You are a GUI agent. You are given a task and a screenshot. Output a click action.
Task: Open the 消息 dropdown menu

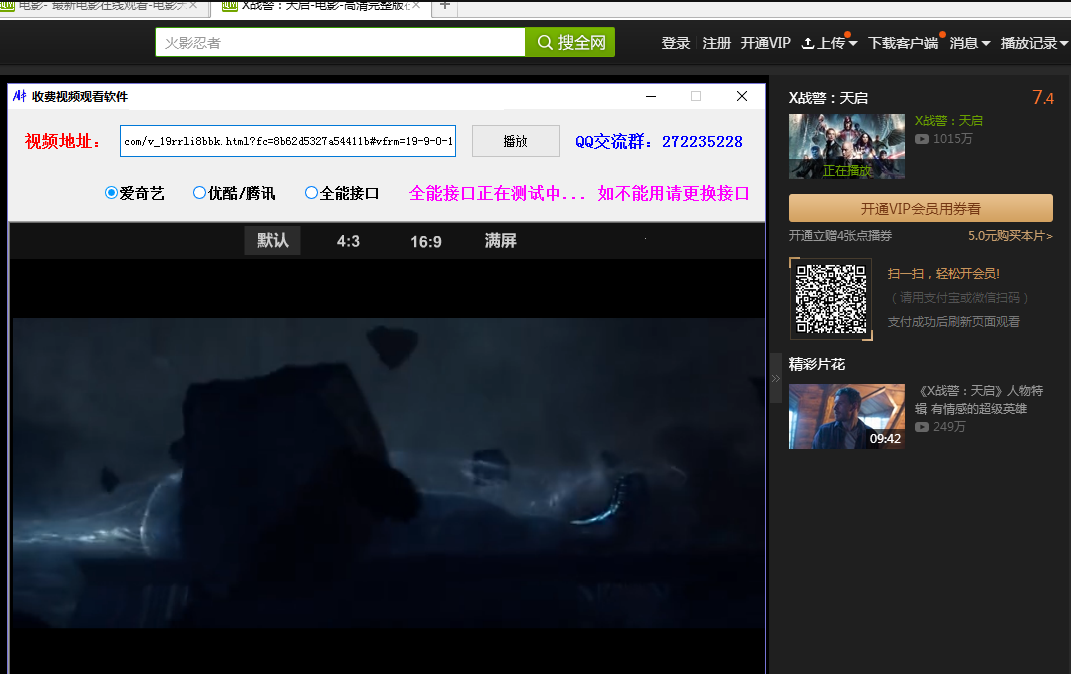[970, 43]
